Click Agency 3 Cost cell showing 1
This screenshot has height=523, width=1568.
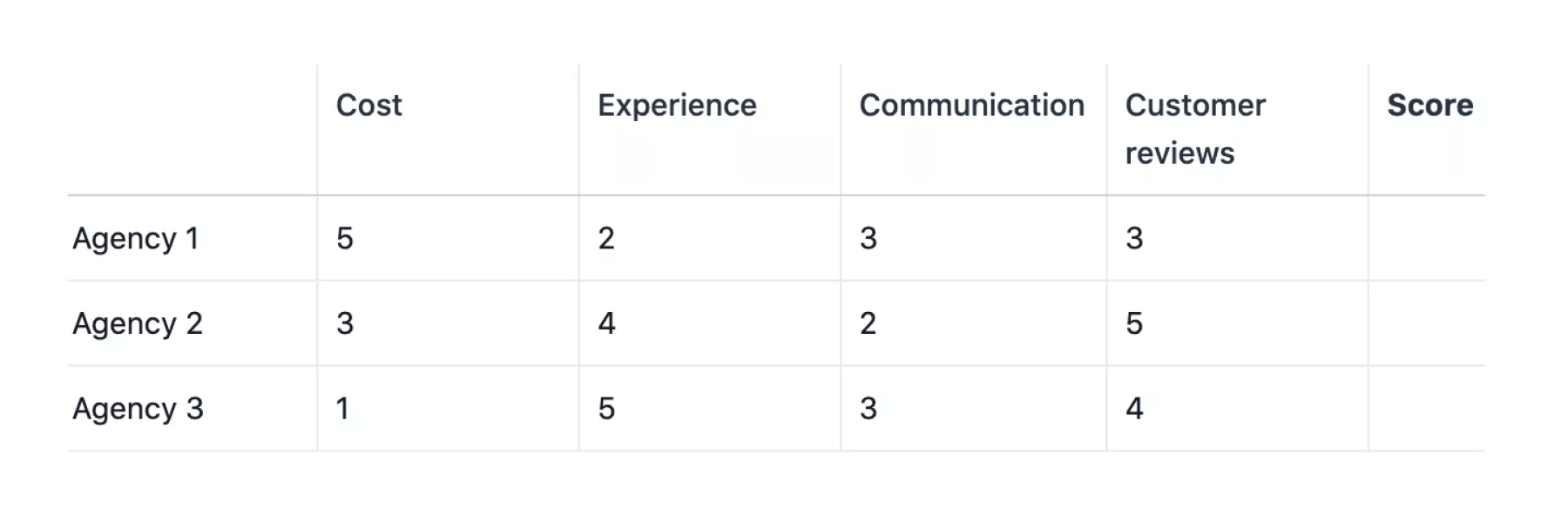pyautogui.click(x=448, y=409)
